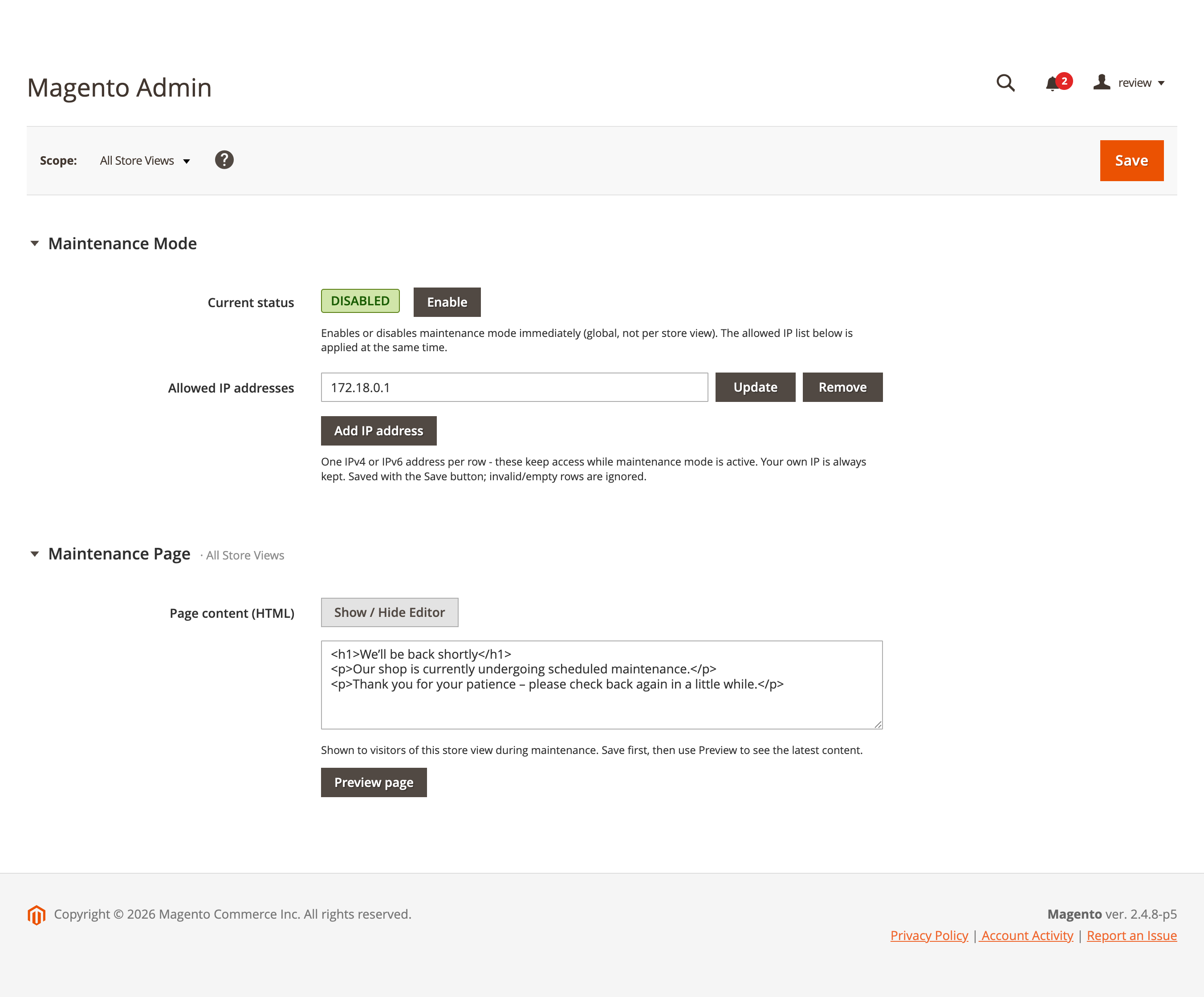Open the admin search magnifier icon
Image resolution: width=1204 pixels, height=997 pixels.
pyautogui.click(x=1005, y=83)
